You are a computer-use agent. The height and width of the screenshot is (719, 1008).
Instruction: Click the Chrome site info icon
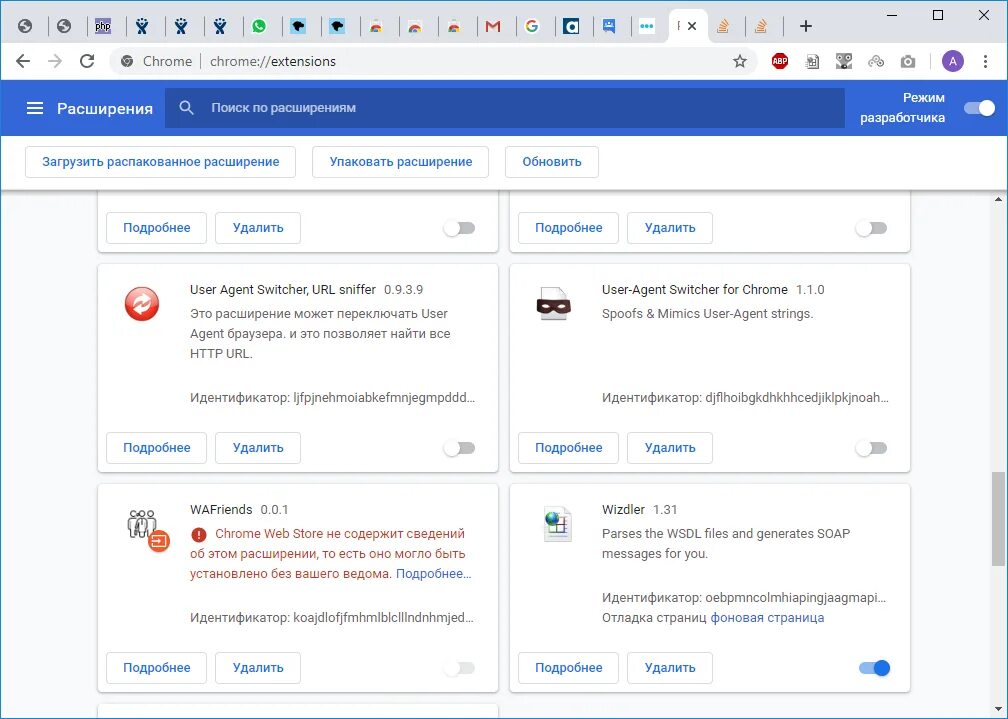pyautogui.click(x=127, y=61)
